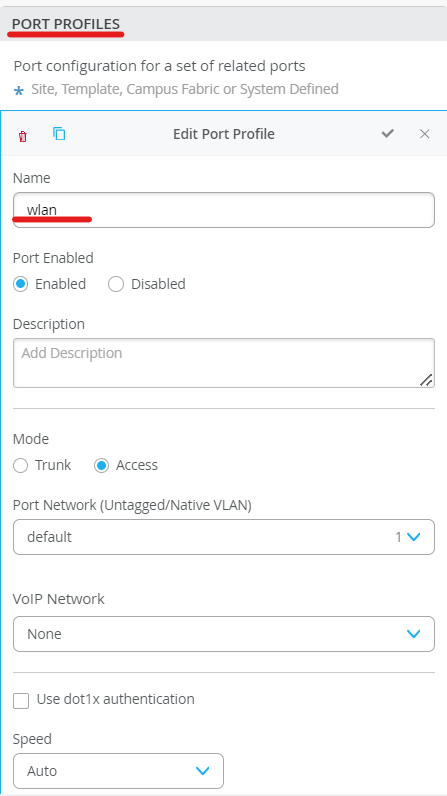Expand the VoIP Network dropdown
The image size is (447, 796).
click(x=224, y=634)
